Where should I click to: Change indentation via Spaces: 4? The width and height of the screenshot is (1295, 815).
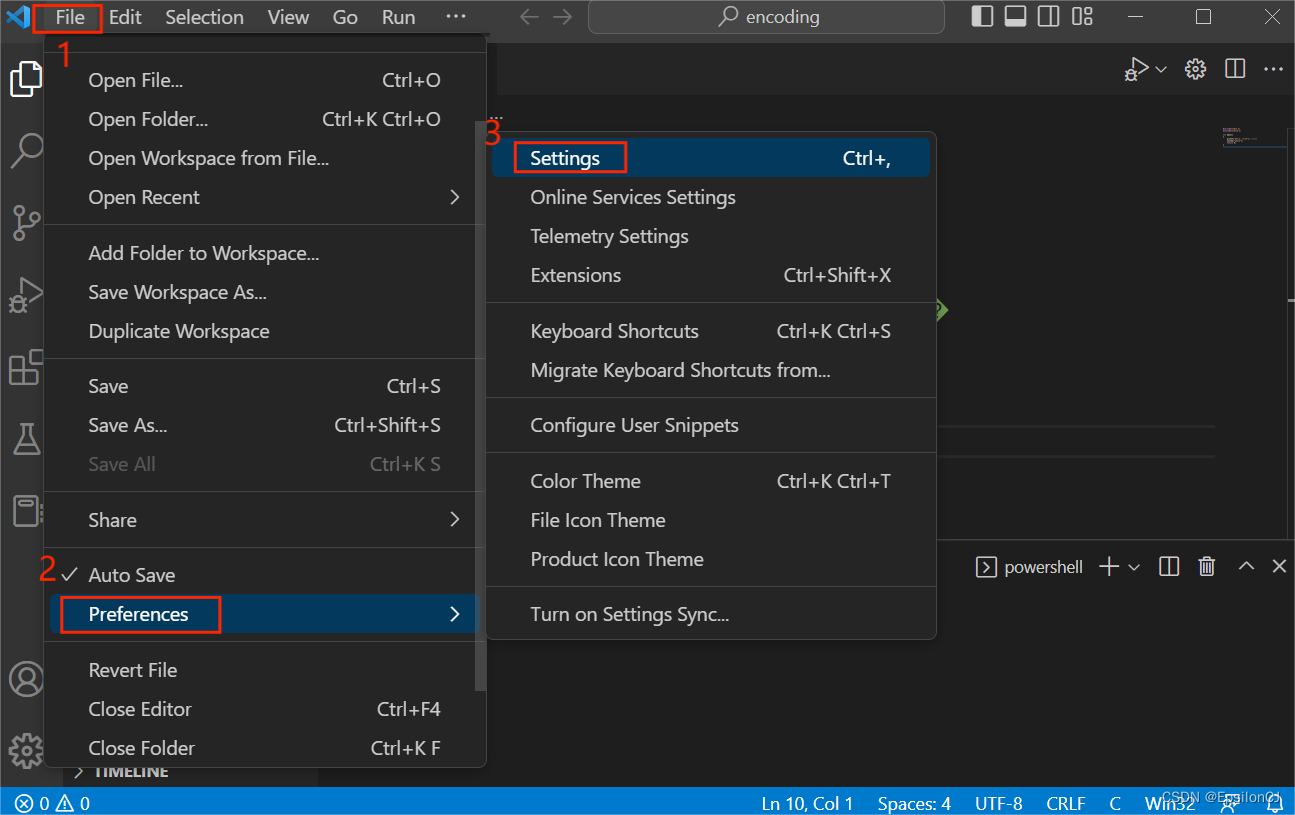914,803
